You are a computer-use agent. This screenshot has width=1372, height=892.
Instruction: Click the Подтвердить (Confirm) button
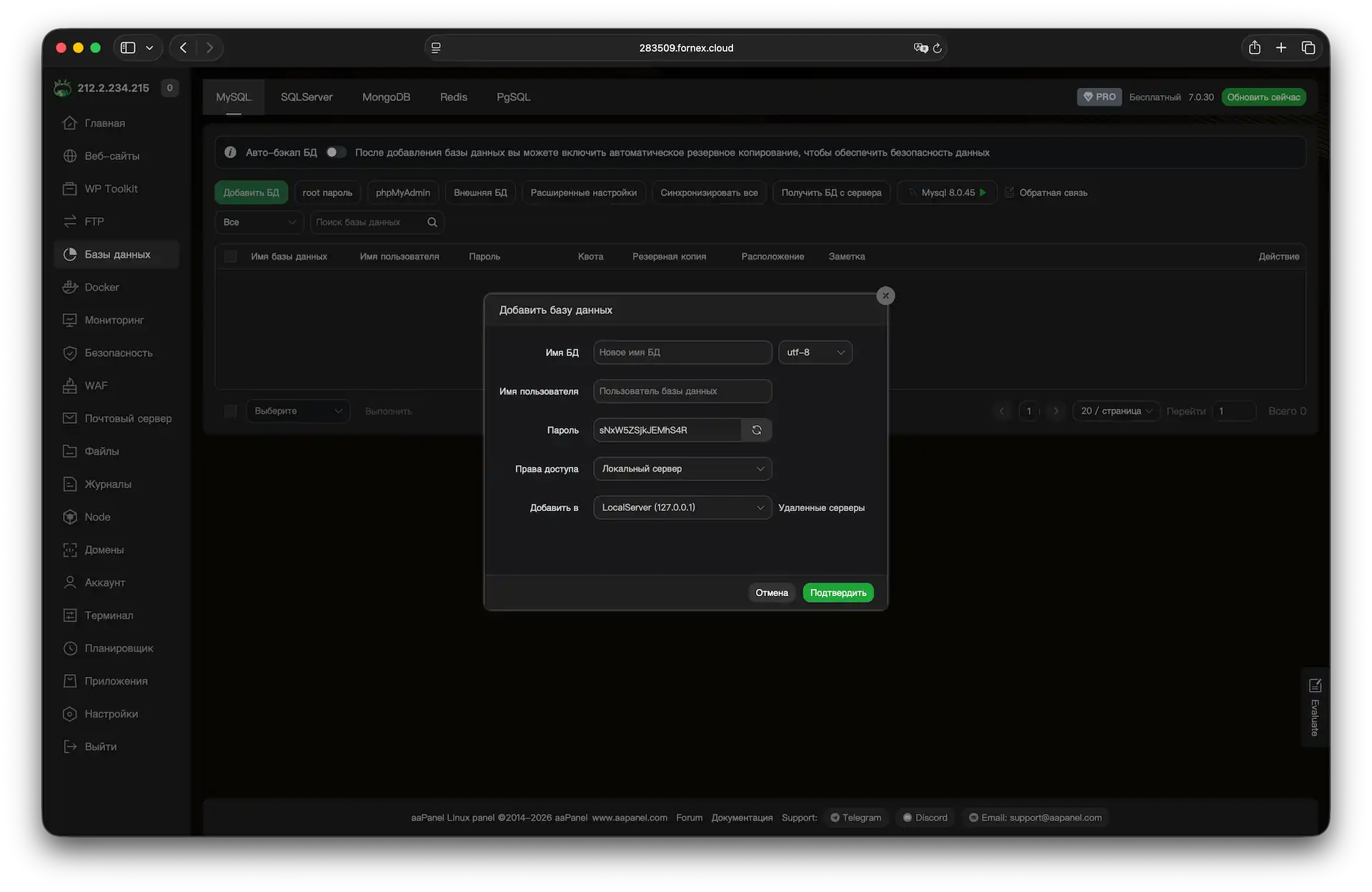pyautogui.click(x=837, y=593)
